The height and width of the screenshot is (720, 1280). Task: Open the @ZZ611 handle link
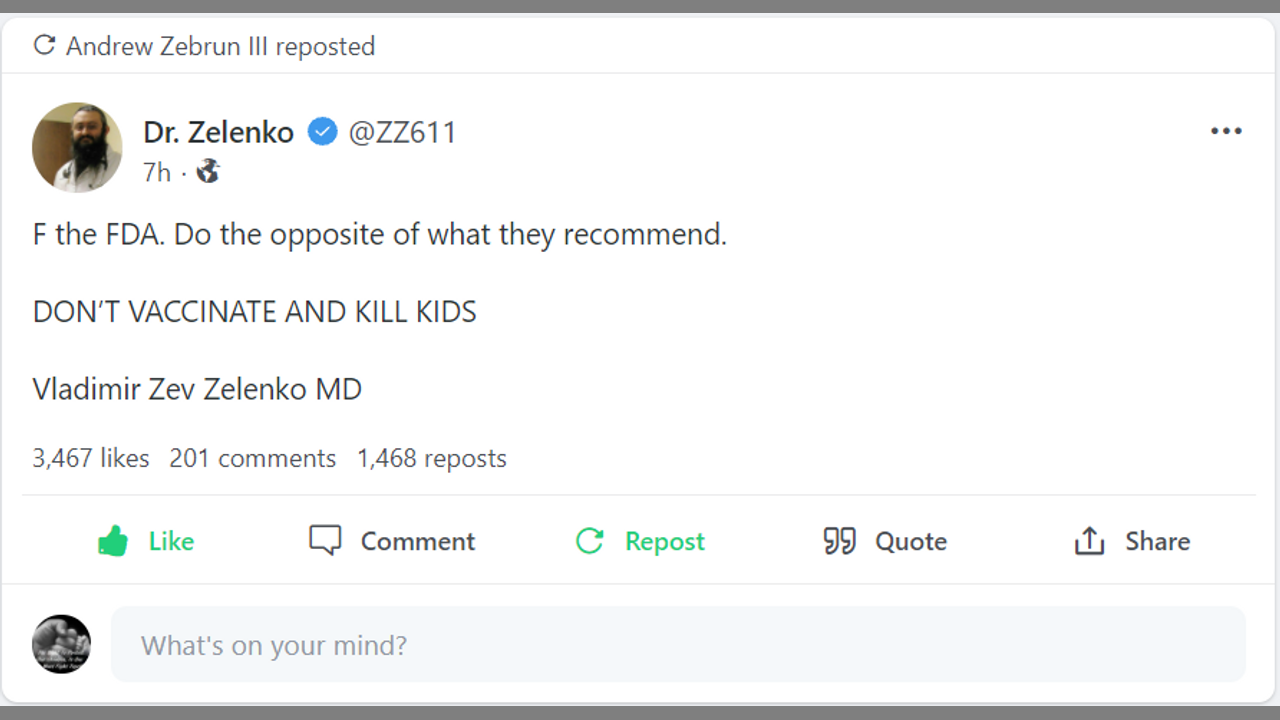(x=402, y=132)
